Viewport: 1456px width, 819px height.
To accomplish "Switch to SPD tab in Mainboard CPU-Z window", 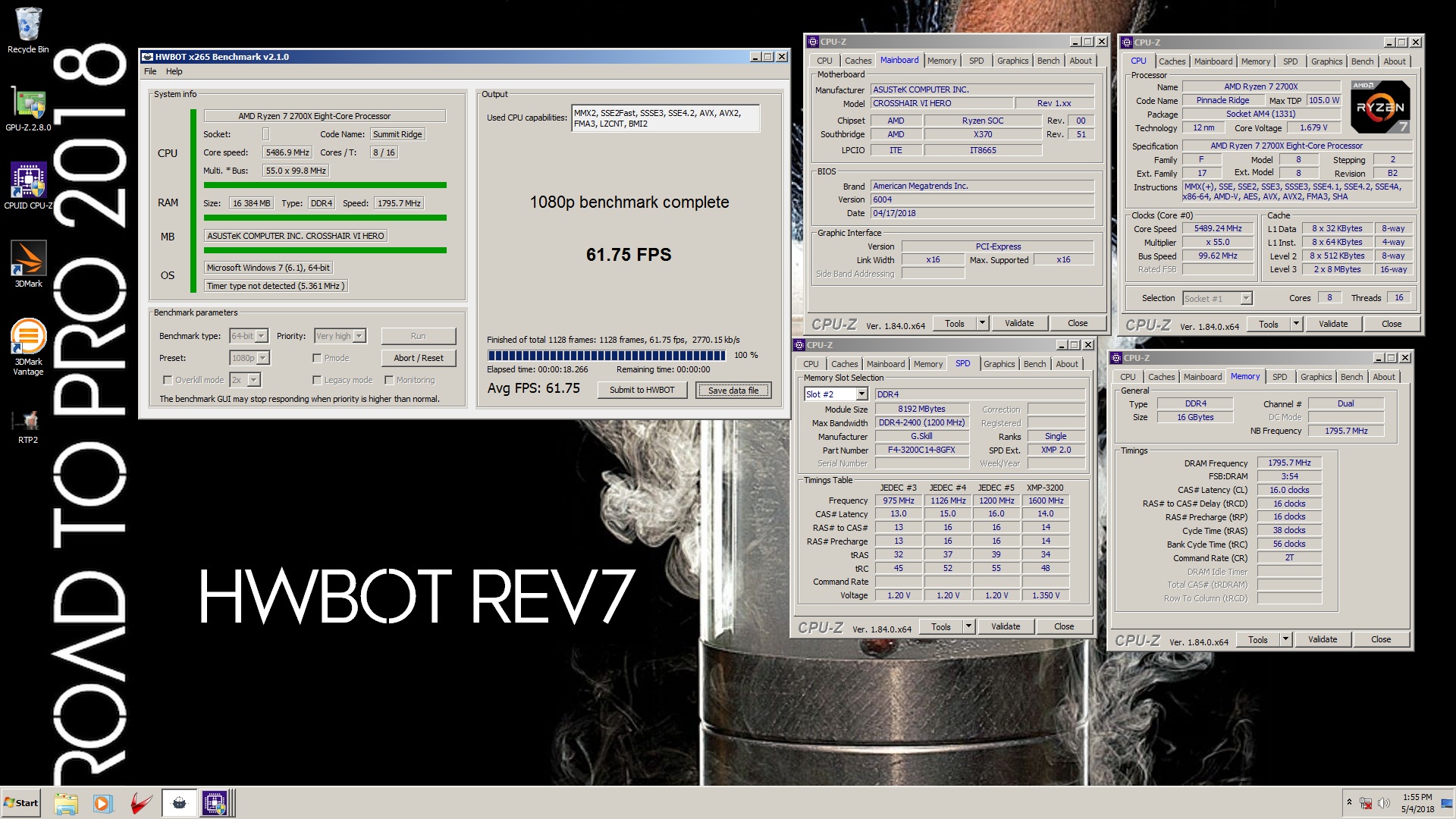I will (x=976, y=61).
